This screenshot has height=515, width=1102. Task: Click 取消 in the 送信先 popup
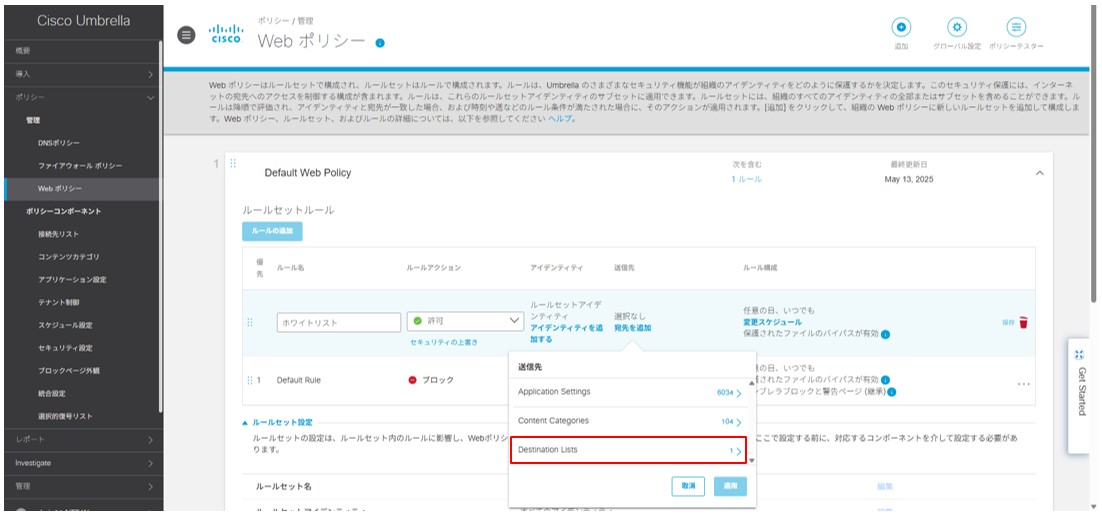tap(688, 486)
